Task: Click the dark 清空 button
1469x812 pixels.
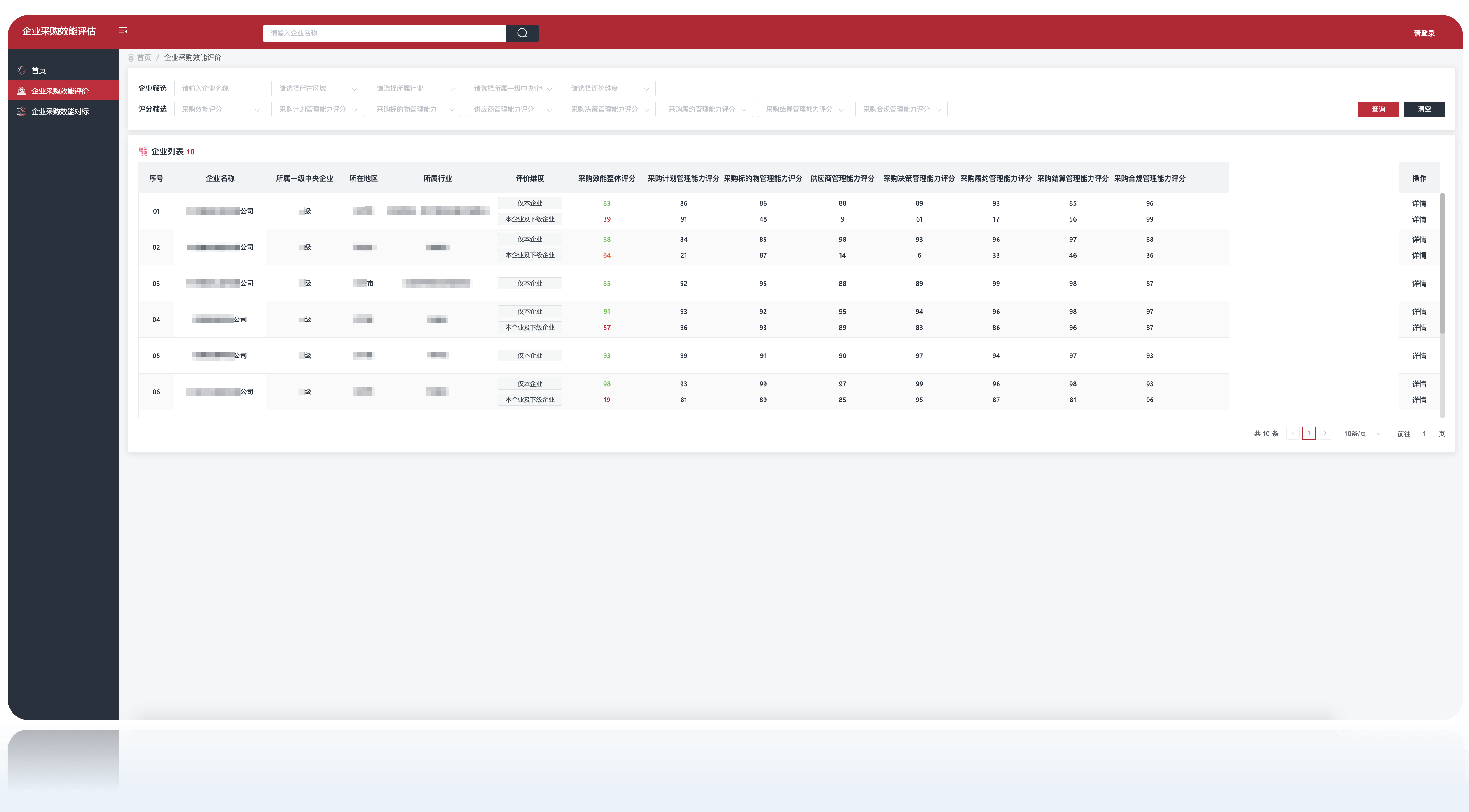Action: pyautogui.click(x=1424, y=109)
